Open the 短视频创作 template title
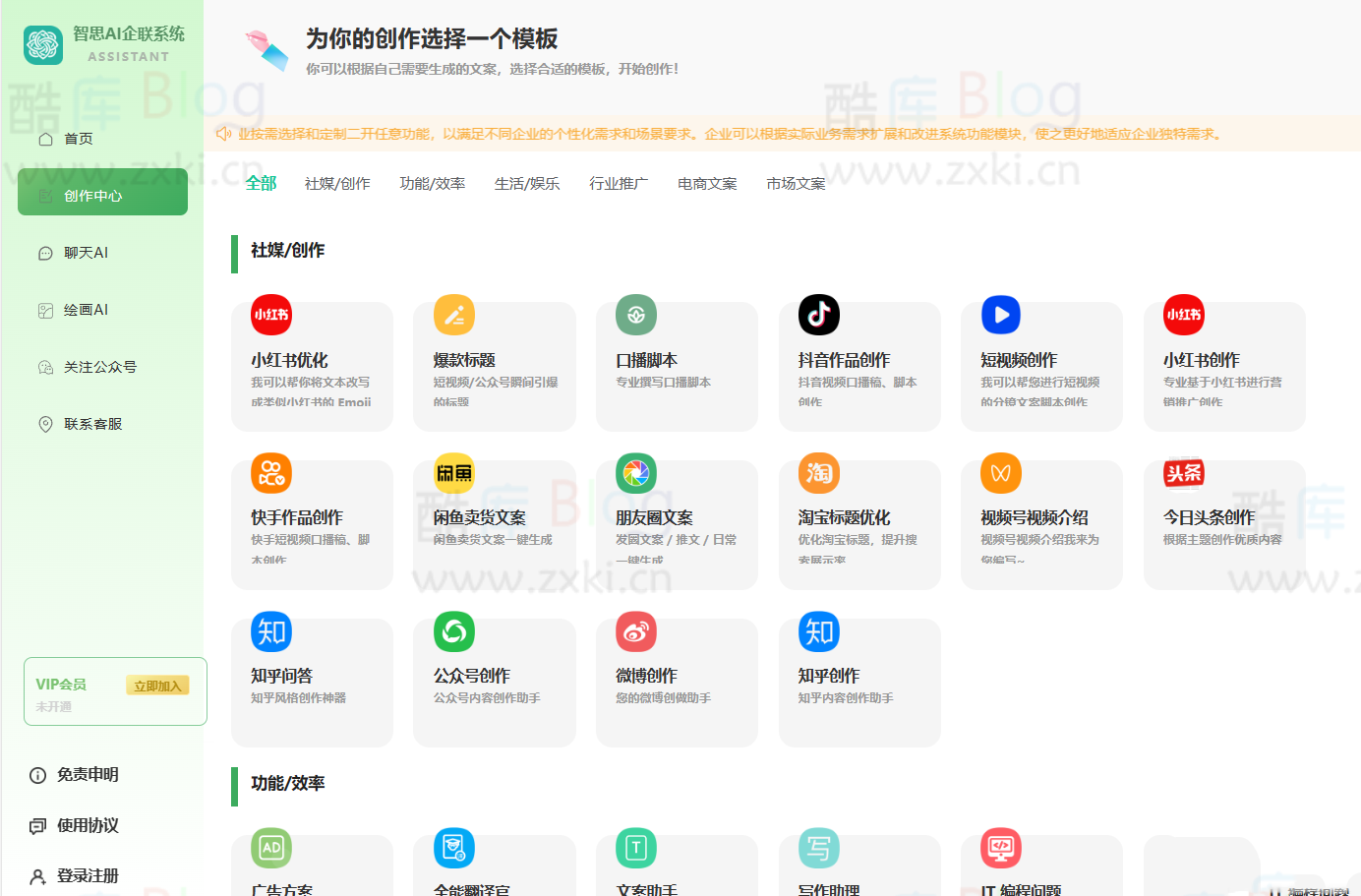Image resolution: width=1361 pixels, height=896 pixels. point(1019,360)
